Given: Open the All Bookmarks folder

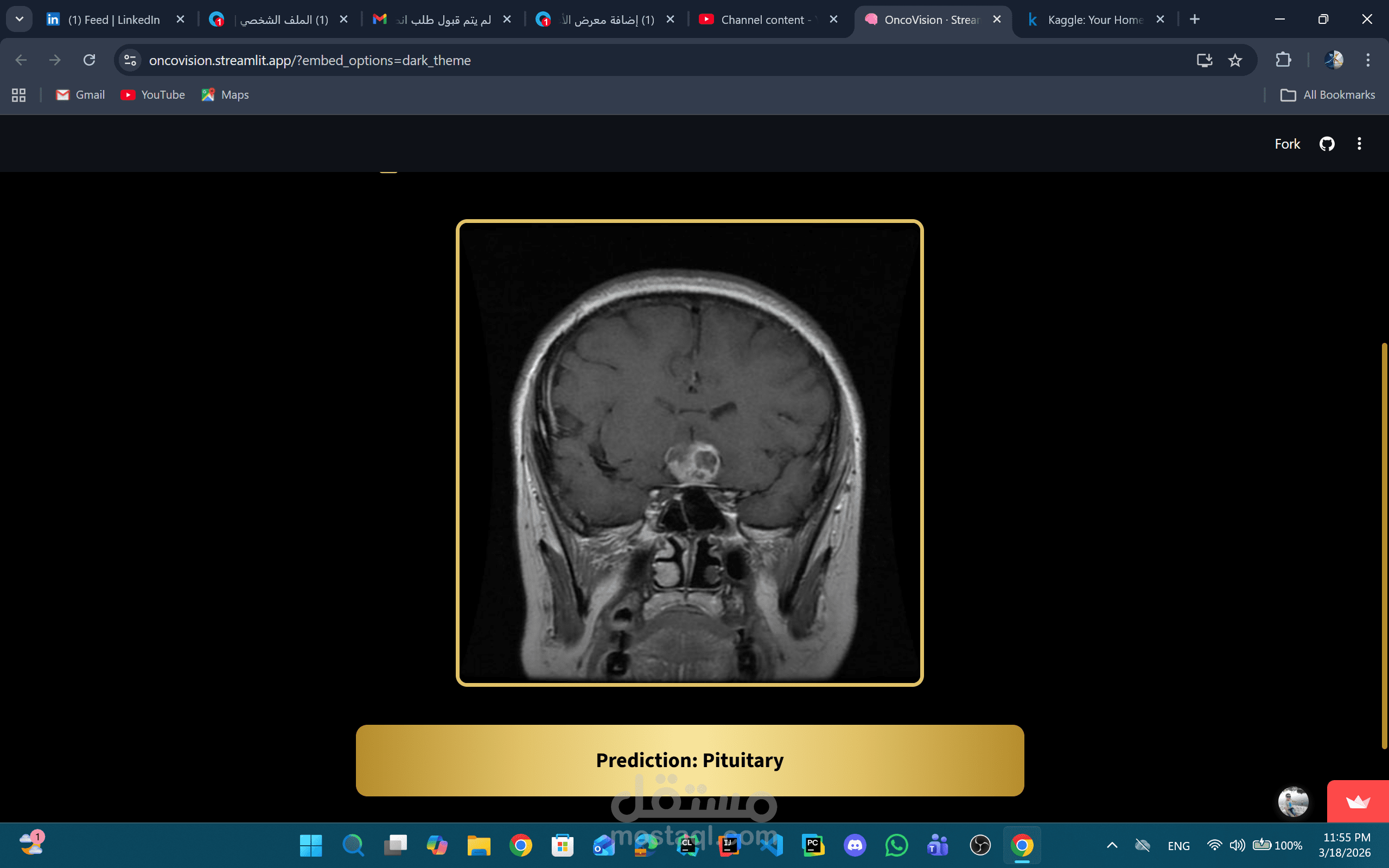Looking at the screenshot, I should [1328, 95].
